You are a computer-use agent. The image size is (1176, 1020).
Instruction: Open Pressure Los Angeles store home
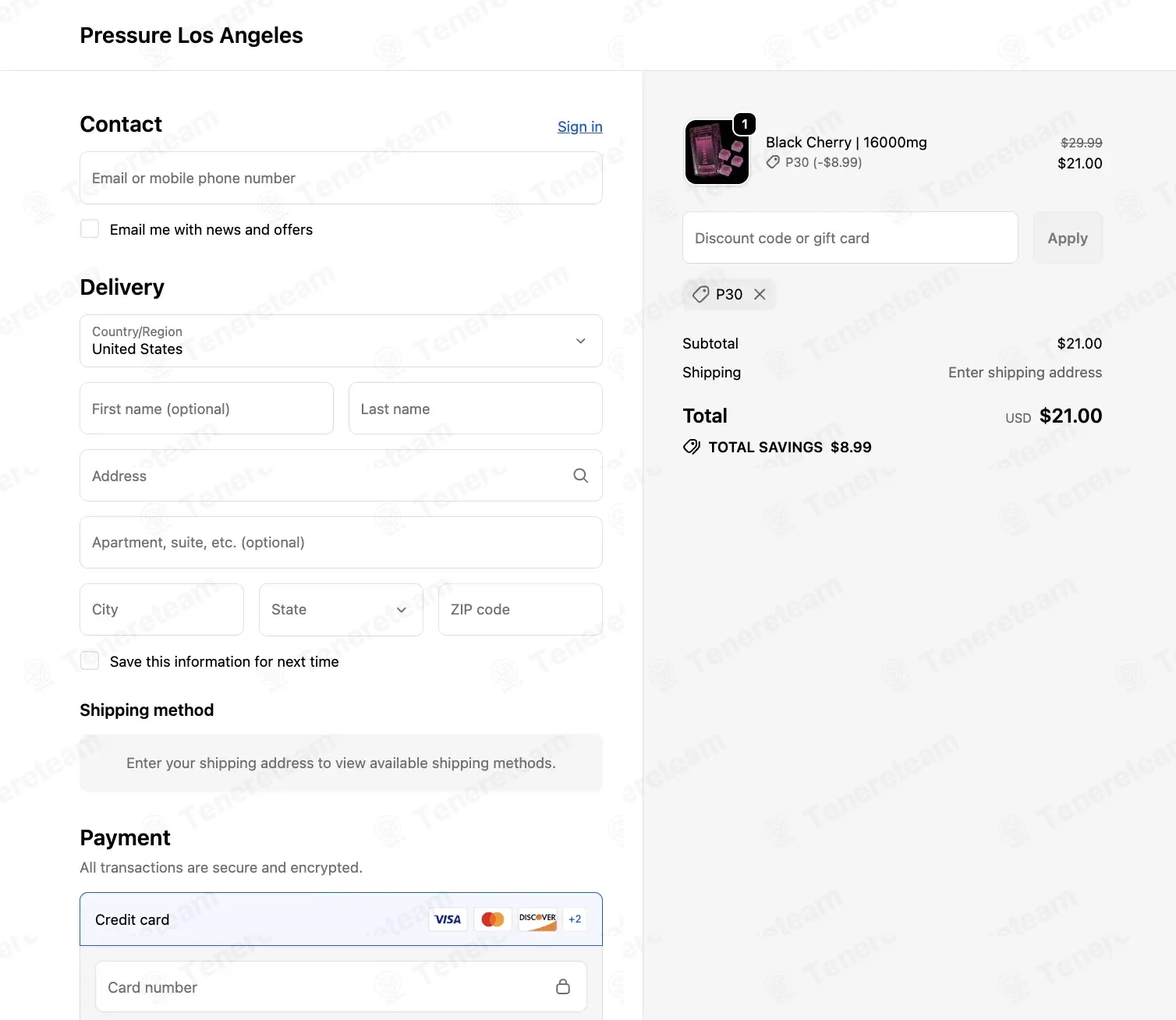(x=191, y=35)
